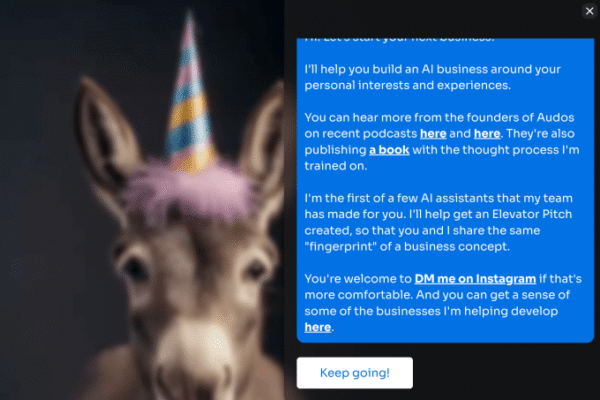Click the donkey's left ear

pos(105,134)
